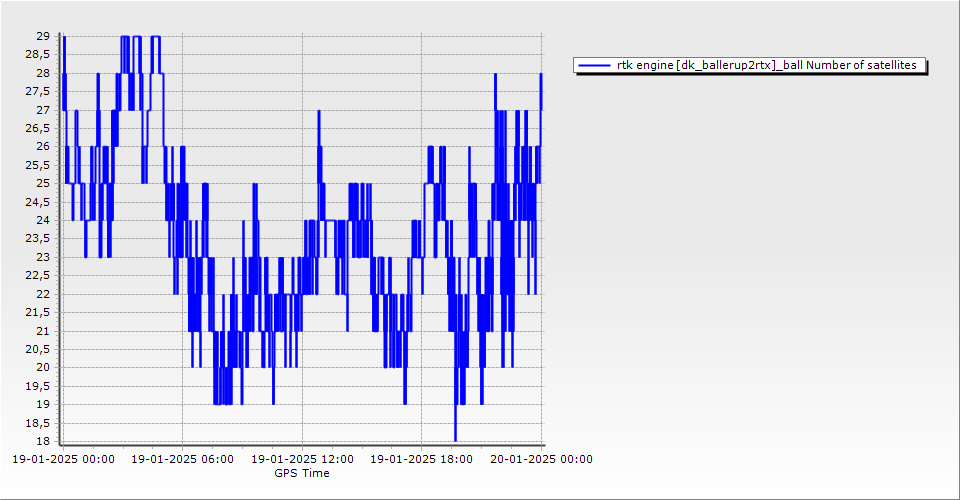Click the y-axis value 22
The image size is (960, 500).
point(43,294)
